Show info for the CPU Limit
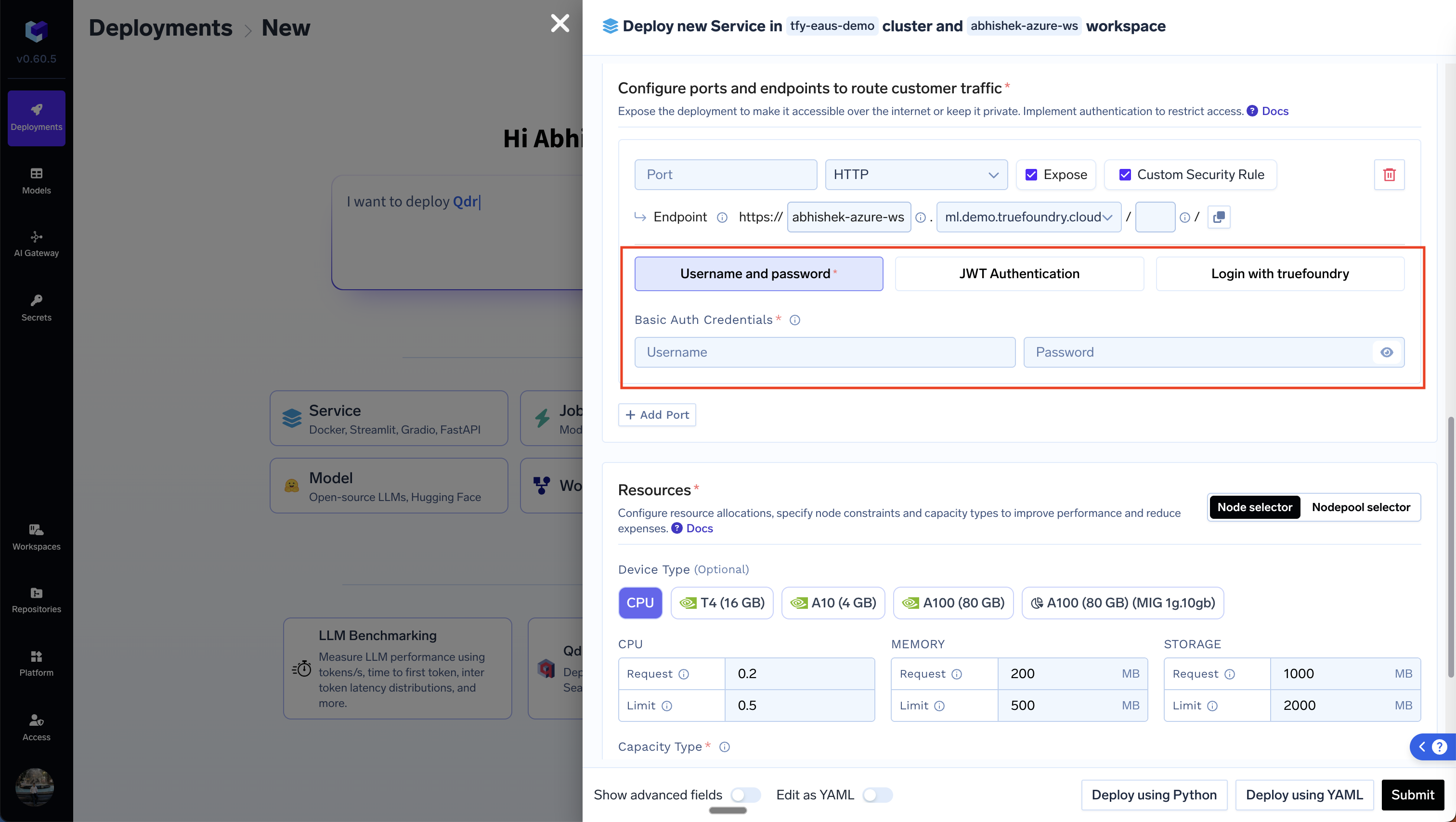Viewport: 1456px width, 822px height. (666, 706)
